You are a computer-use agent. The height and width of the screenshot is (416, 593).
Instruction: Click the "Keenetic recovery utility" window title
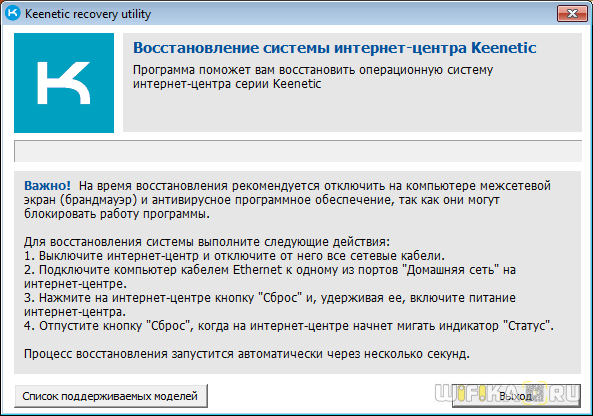click(88, 14)
